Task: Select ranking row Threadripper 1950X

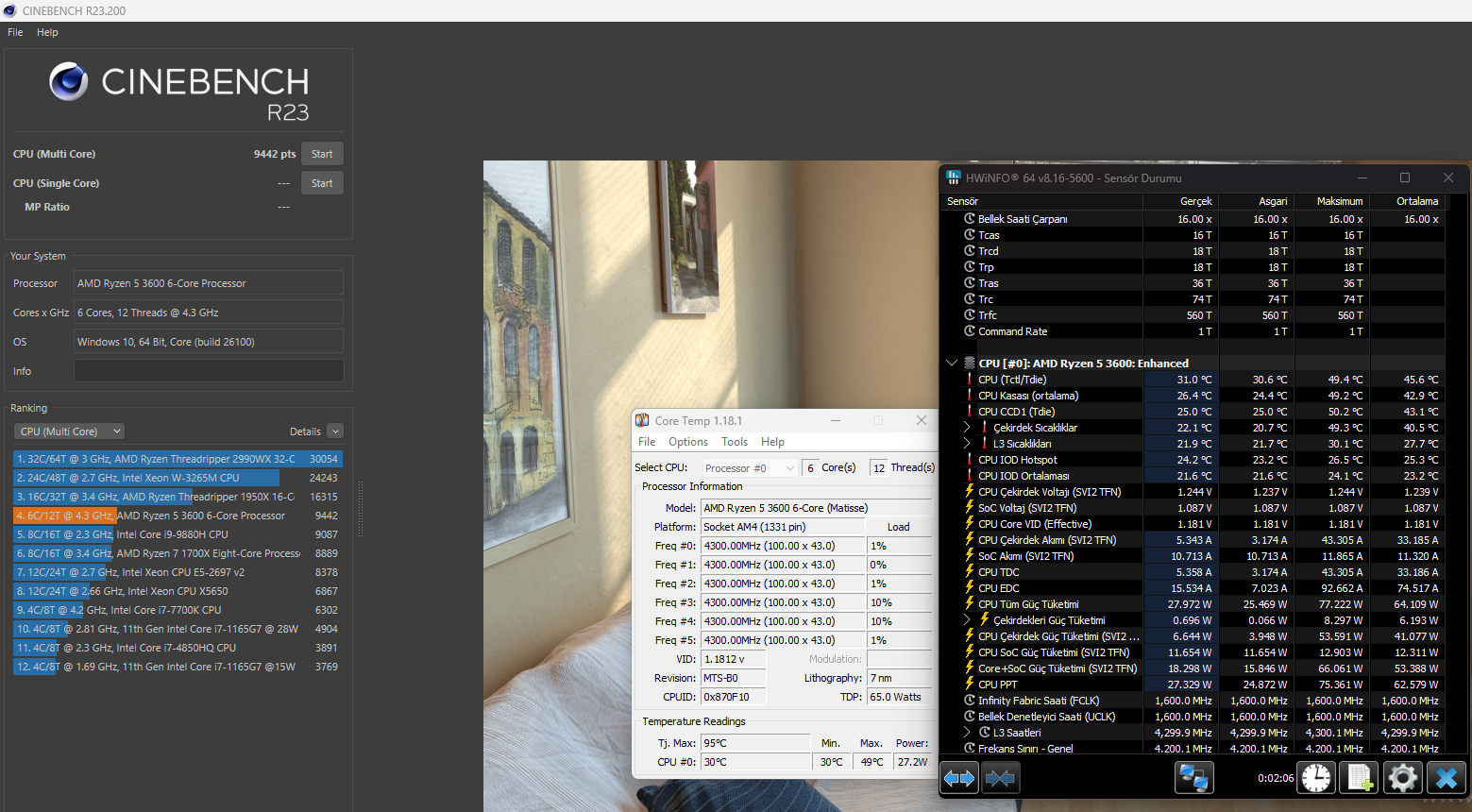Action: click(x=178, y=497)
